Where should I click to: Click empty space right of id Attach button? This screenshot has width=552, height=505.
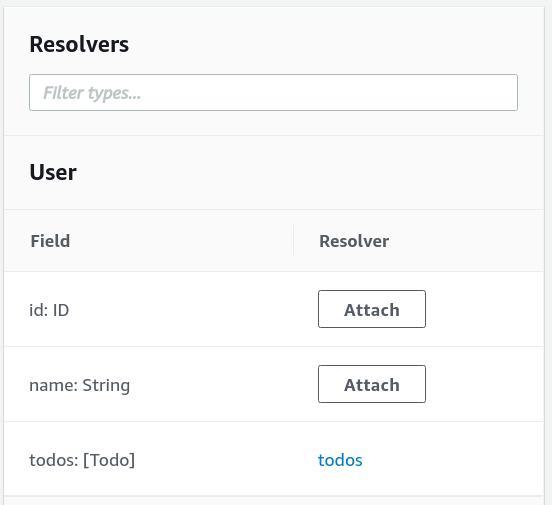click(484, 309)
